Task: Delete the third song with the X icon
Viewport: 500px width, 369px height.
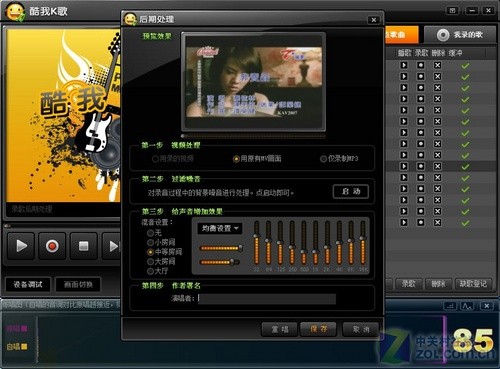Action: [437, 88]
